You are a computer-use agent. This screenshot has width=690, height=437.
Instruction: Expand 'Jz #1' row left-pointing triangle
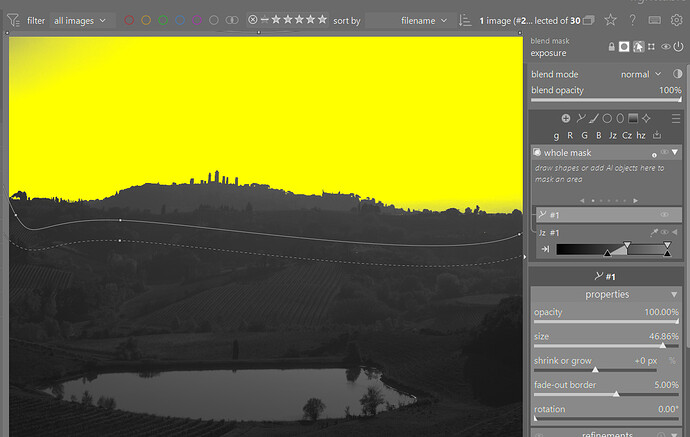[x=675, y=232]
